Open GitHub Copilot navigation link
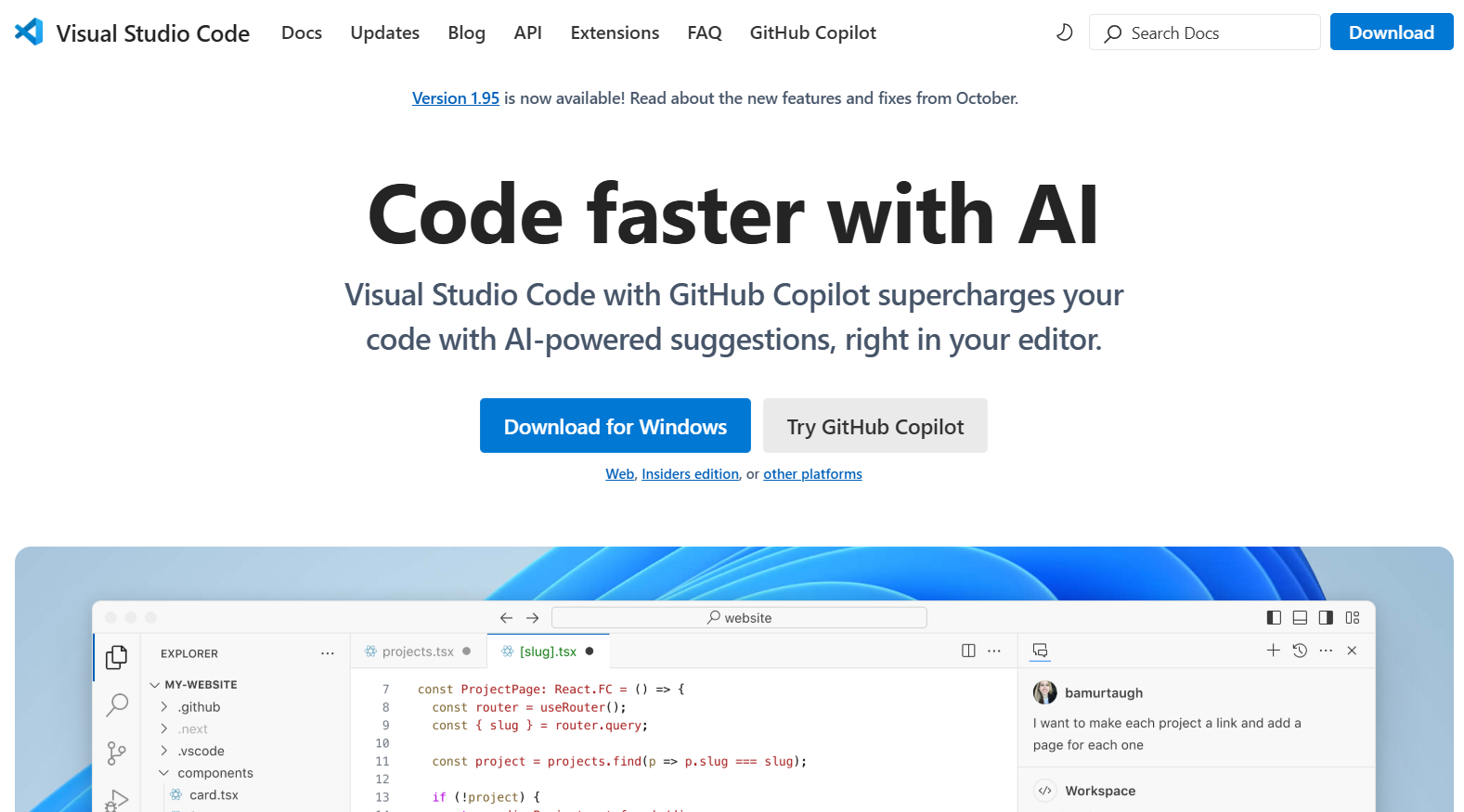 812,32
